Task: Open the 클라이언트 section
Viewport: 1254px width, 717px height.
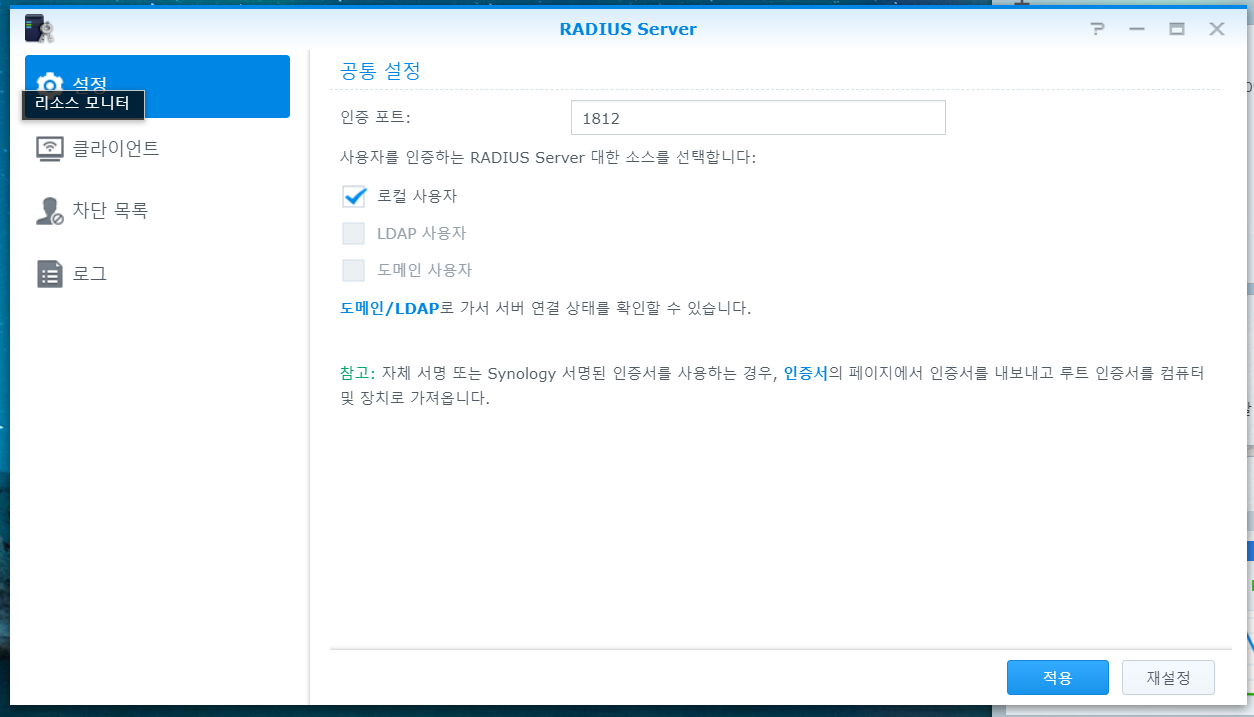Action: pos(157,149)
